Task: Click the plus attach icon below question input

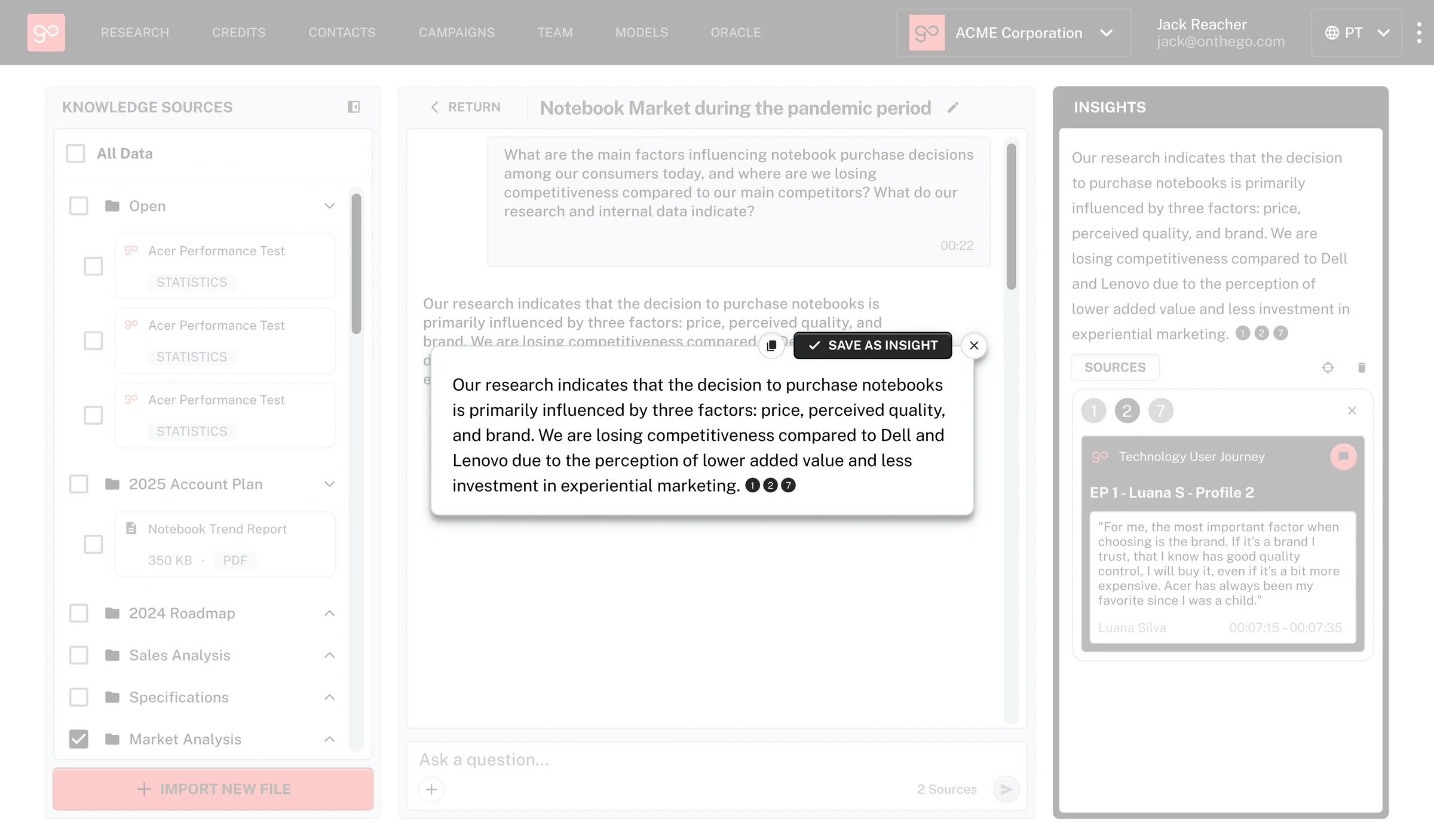Action: [431, 789]
